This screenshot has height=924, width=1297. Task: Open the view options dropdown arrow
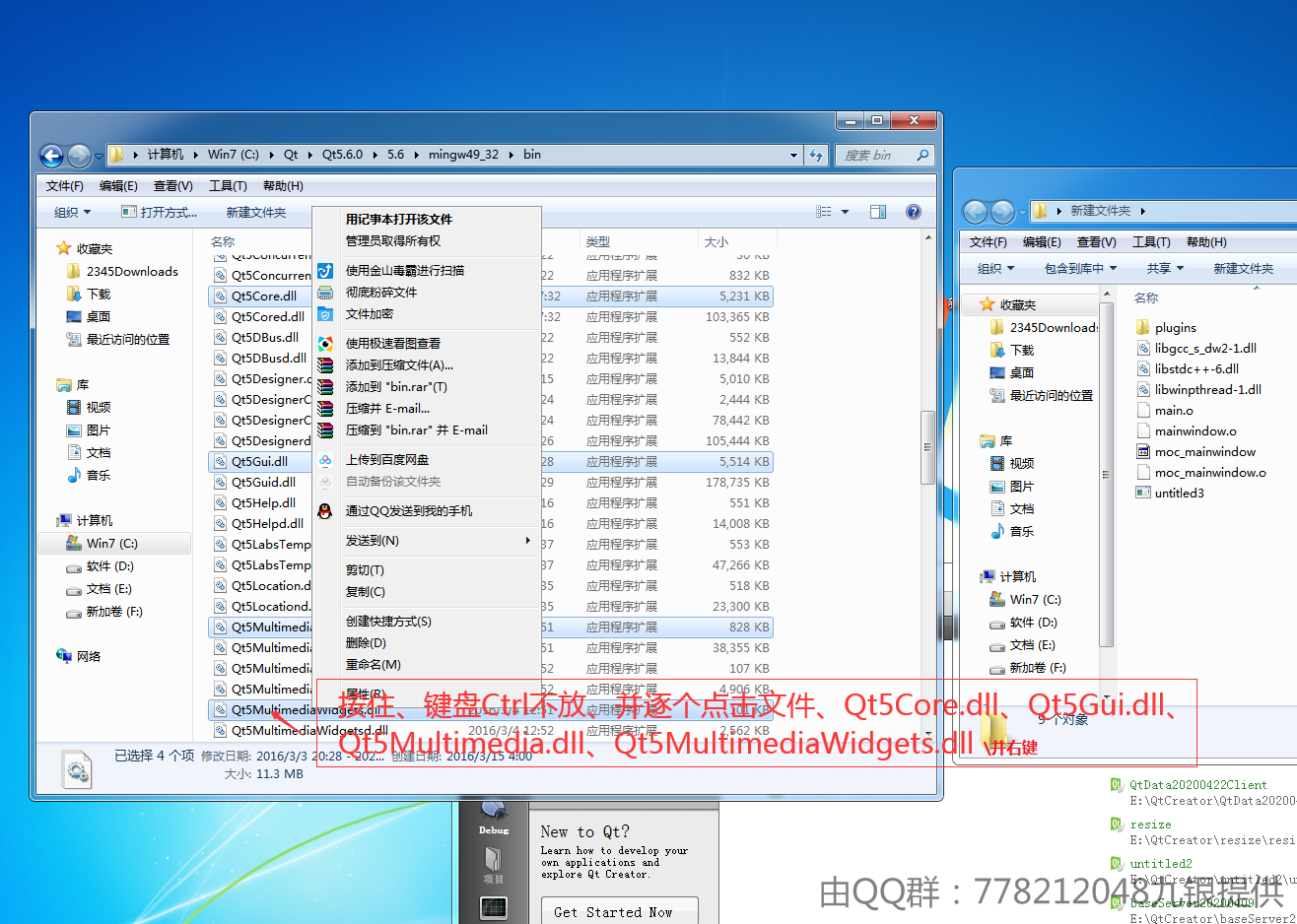click(845, 212)
